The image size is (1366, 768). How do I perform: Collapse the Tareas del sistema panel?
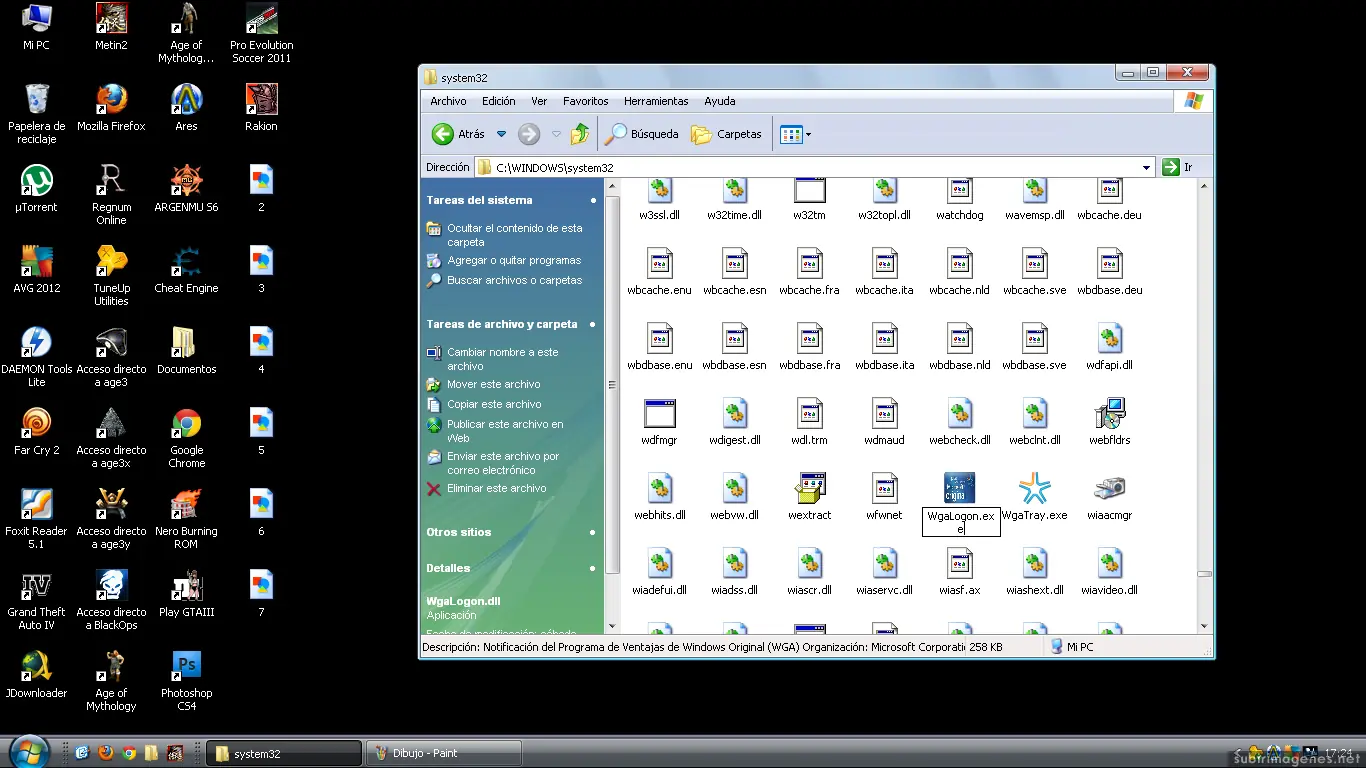[593, 200]
